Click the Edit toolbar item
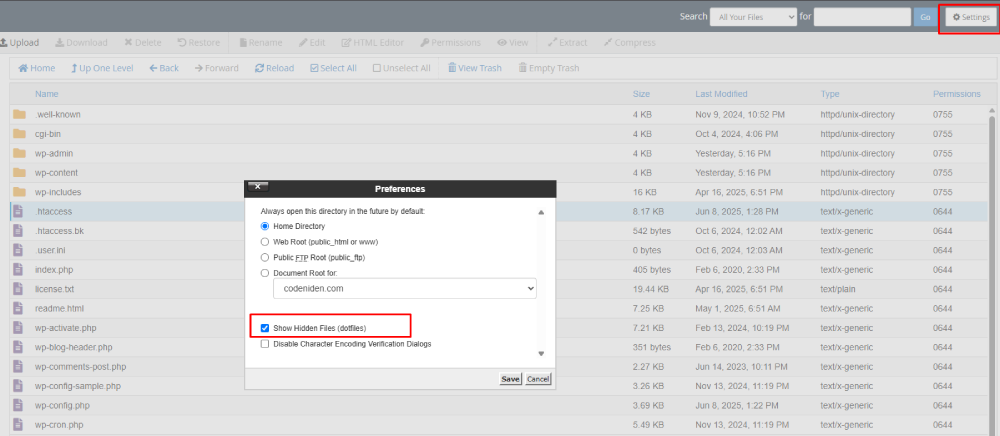The image size is (1000, 436). [x=312, y=43]
